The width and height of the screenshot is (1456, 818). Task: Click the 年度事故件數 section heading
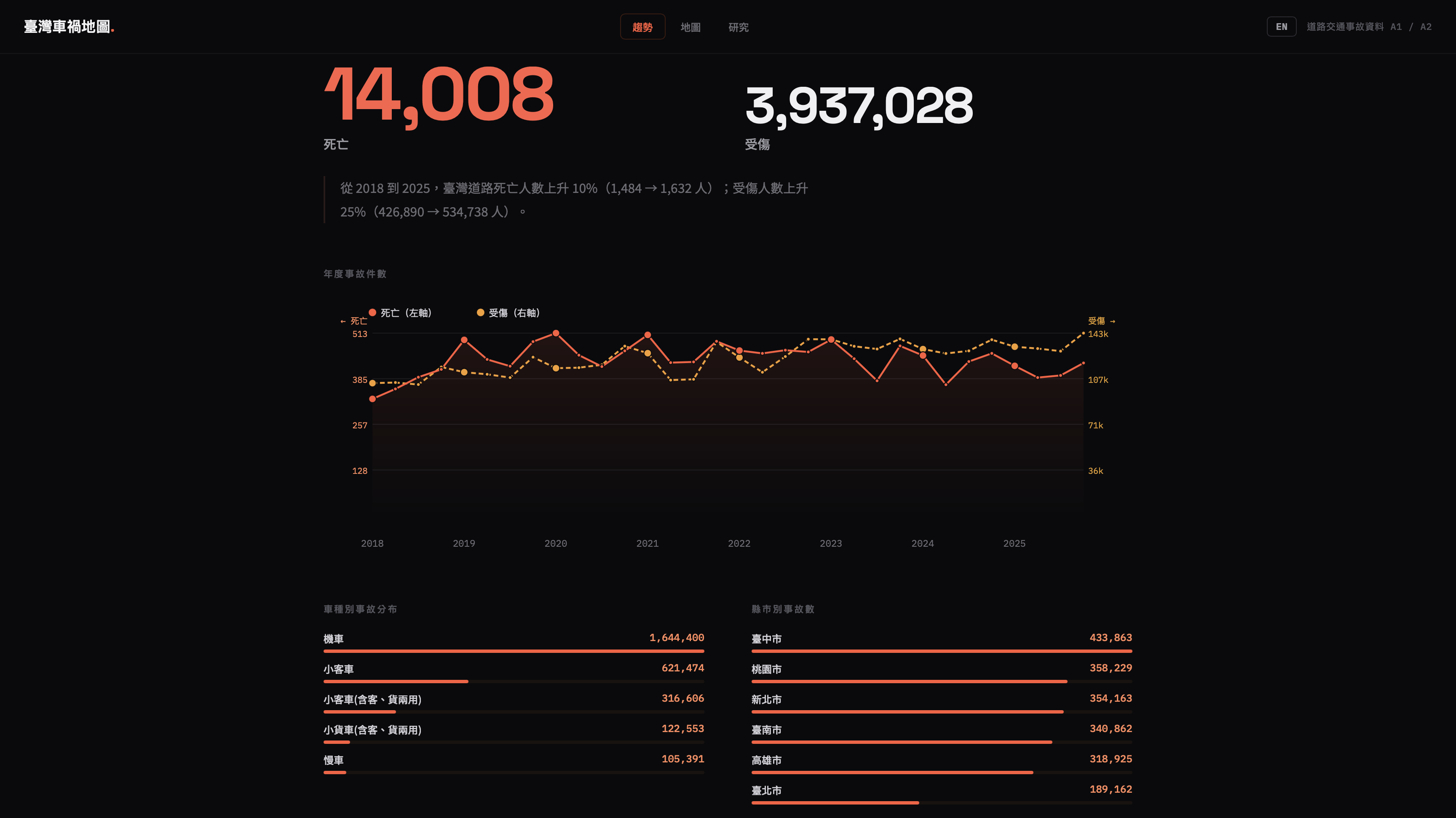pos(355,273)
